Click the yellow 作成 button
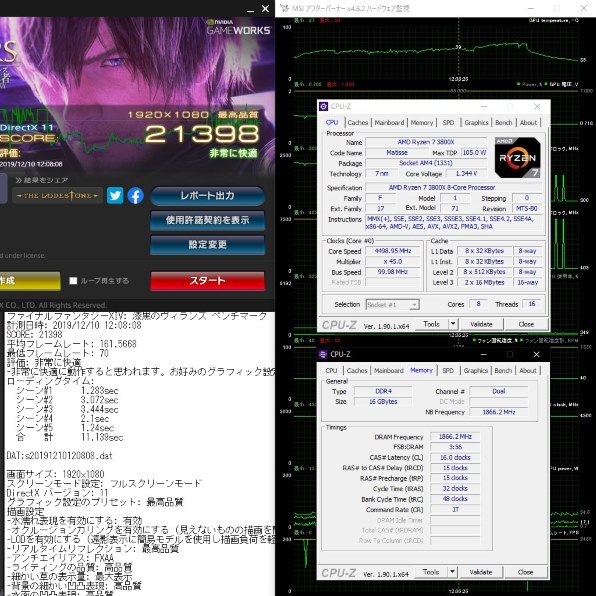Image resolution: width=596 pixels, height=596 pixels. (30, 281)
